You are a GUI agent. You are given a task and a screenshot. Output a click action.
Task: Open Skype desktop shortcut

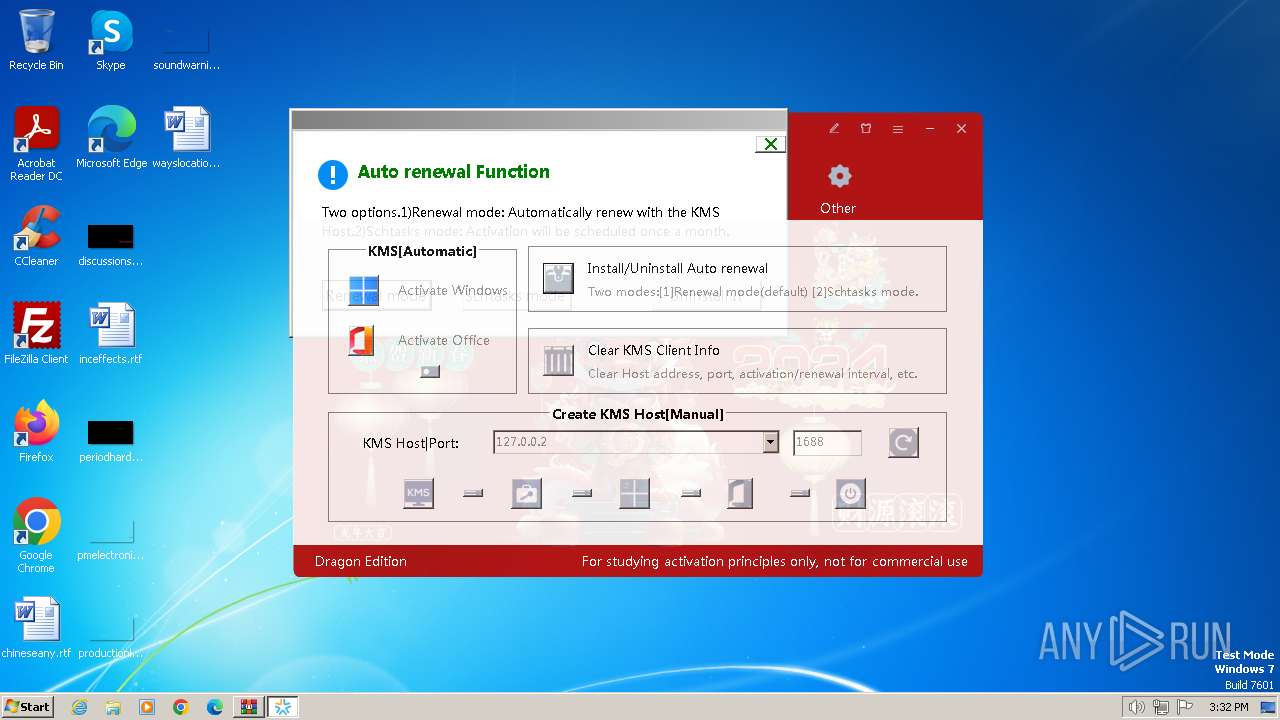[x=111, y=40]
